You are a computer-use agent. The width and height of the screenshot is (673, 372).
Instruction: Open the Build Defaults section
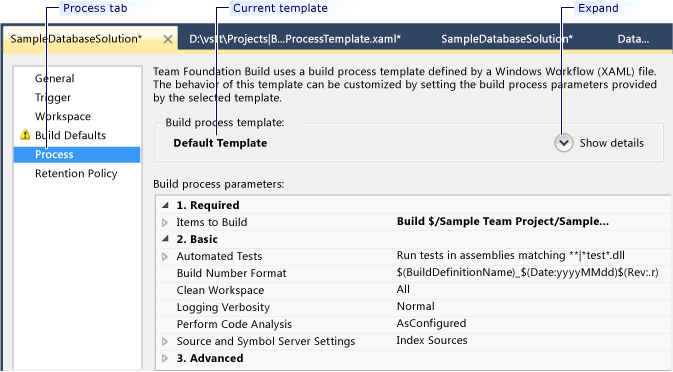pos(70,135)
